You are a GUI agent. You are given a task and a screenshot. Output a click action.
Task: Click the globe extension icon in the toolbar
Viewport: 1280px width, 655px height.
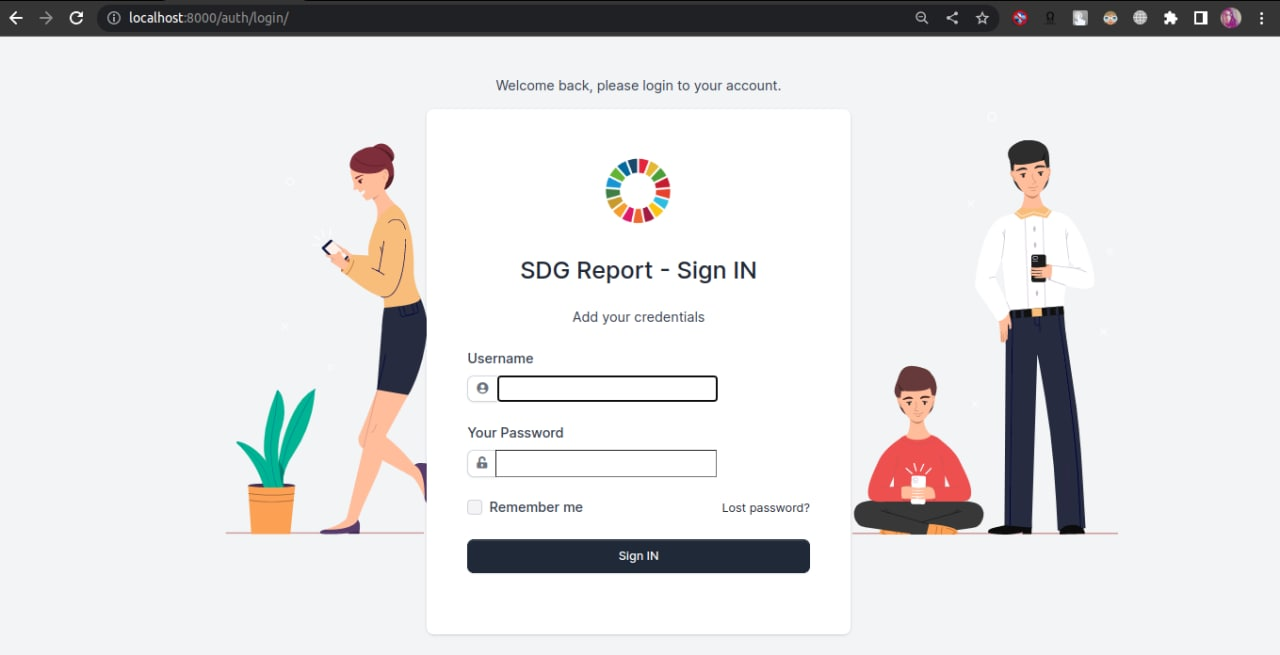click(x=1140, y=17)
